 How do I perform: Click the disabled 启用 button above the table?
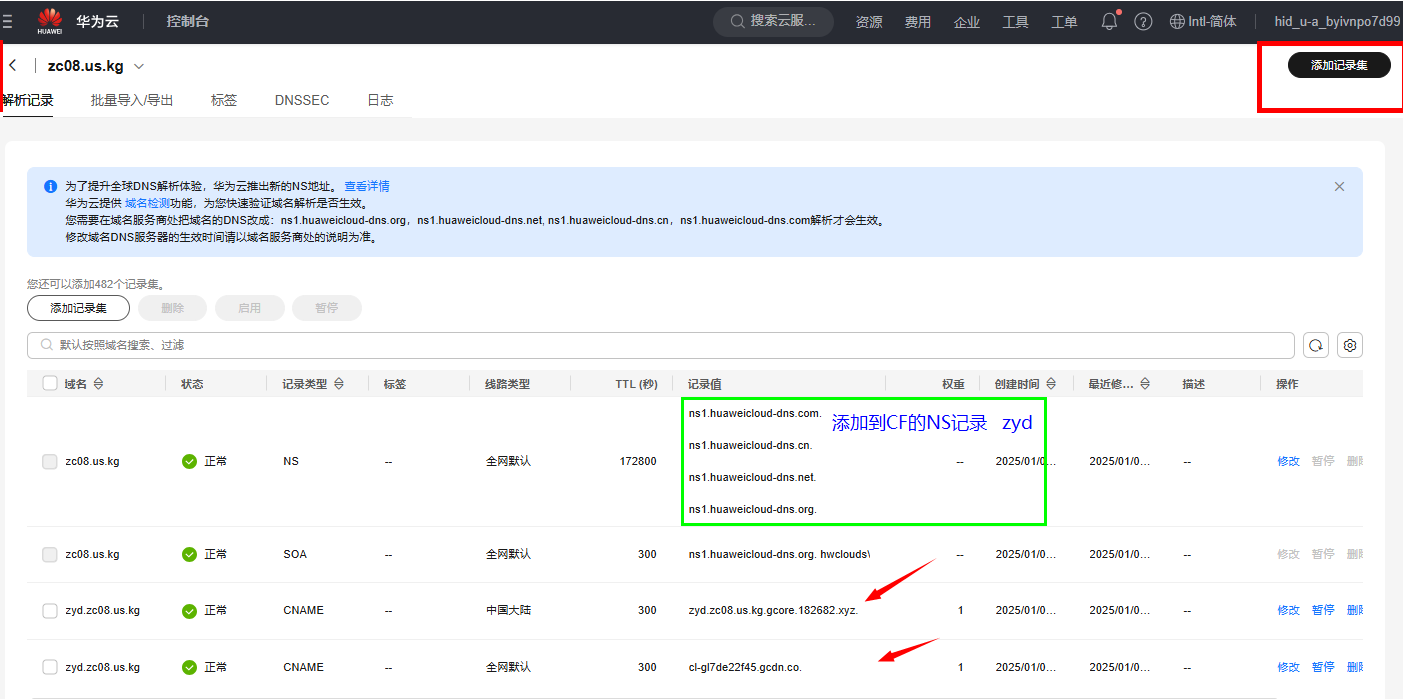point(250,308)
